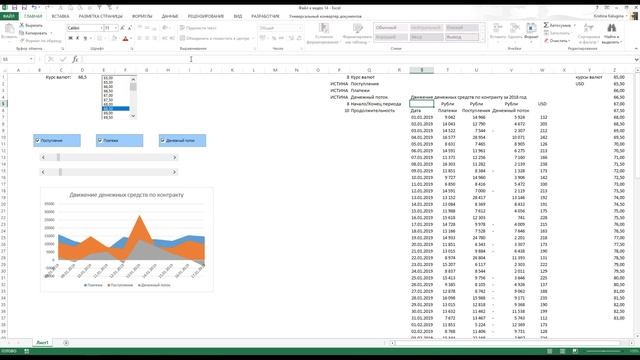640x360 pixels.
Task: Open the number format (Общий) dropdown
Action: pos(300,28)
